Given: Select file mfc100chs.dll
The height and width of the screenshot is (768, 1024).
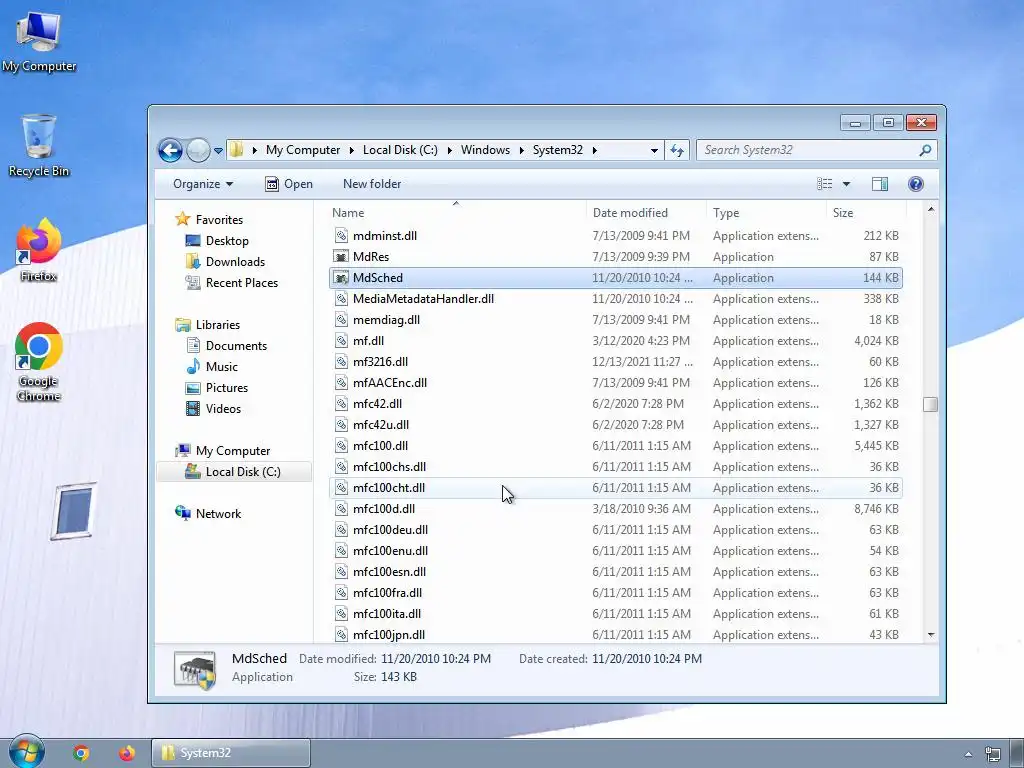Looking at the screenshot, I should 615,467.
